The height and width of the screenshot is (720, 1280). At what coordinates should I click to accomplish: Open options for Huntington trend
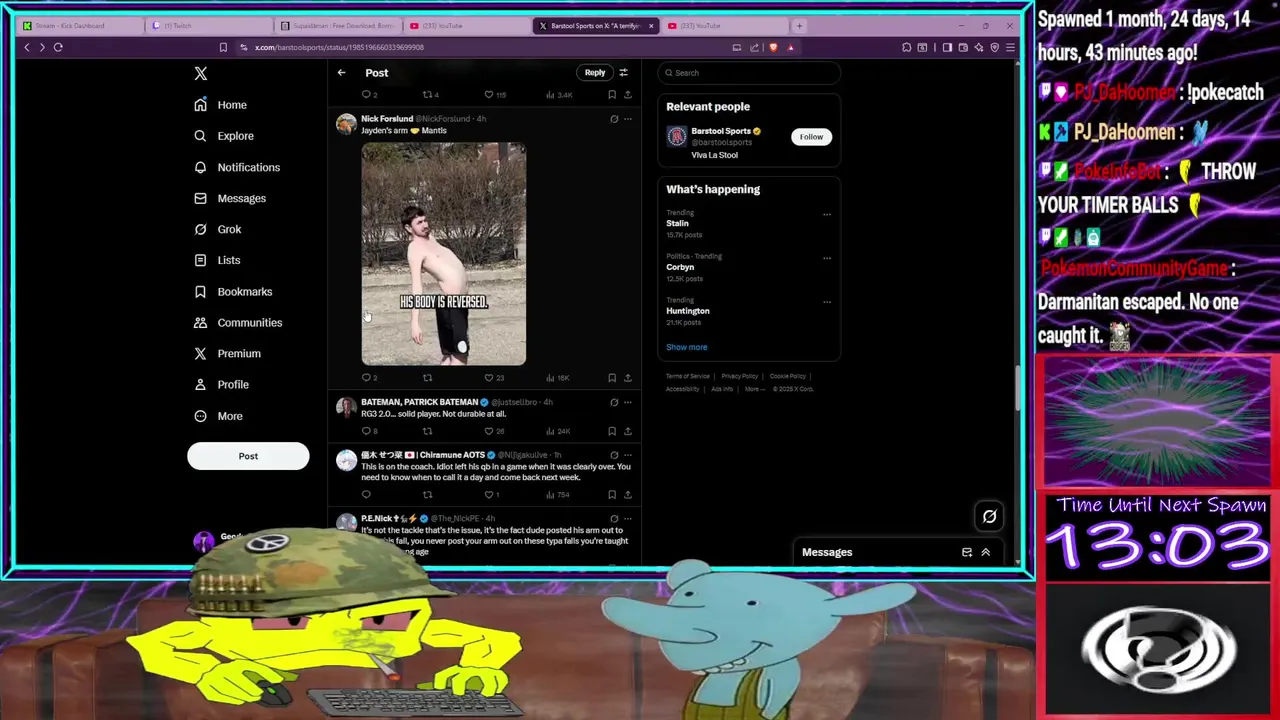click(826, 301)
